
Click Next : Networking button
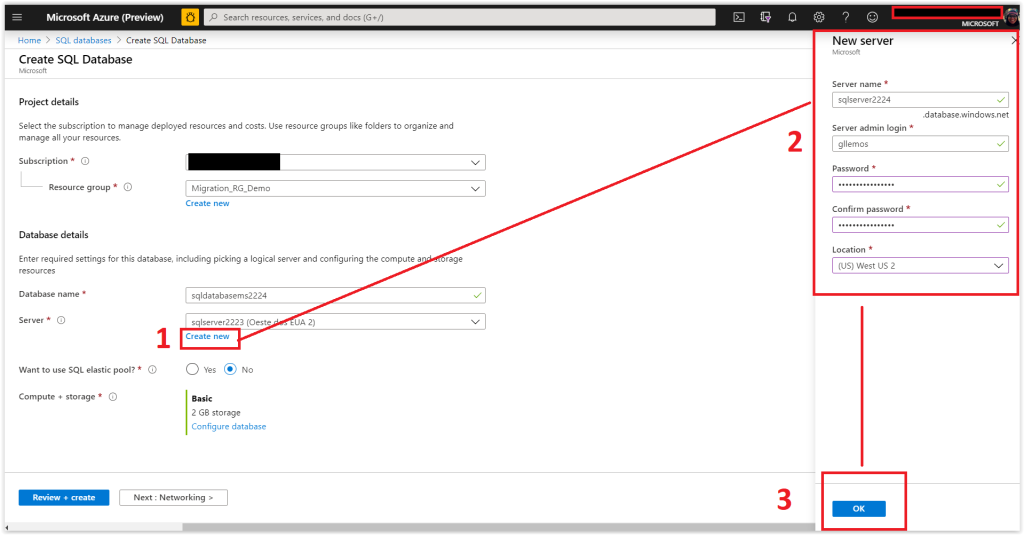pyautogui.click(x=173, y=498)
